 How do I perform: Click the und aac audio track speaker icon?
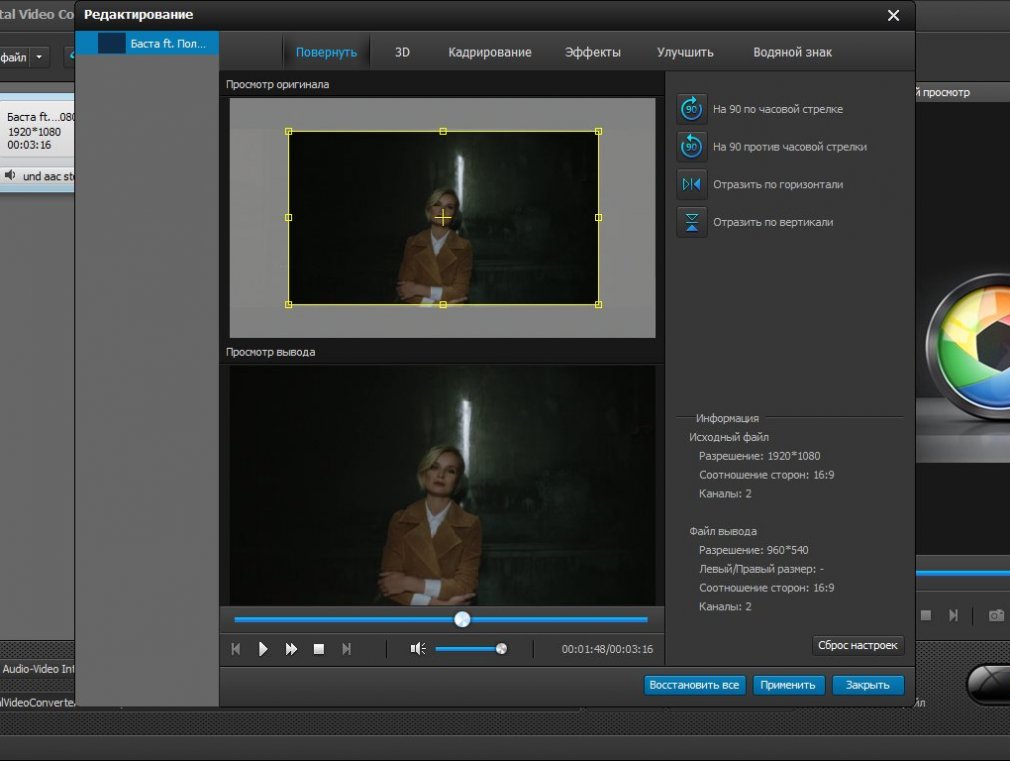(10, 175)
